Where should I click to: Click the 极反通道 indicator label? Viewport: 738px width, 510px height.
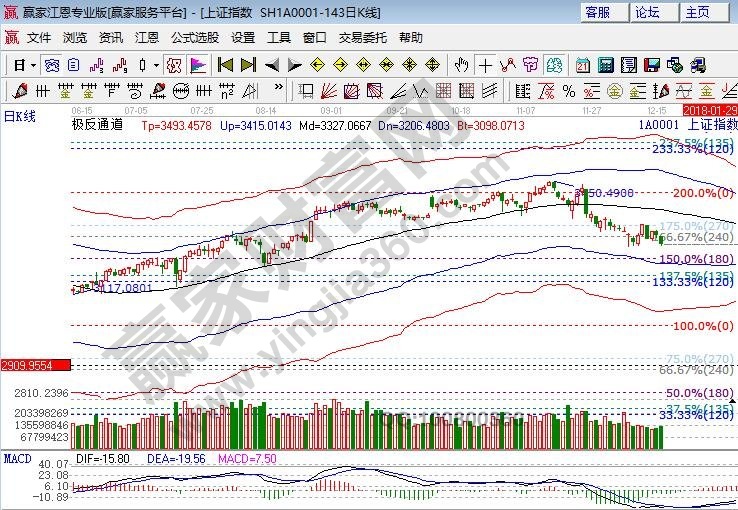(97, 126)
